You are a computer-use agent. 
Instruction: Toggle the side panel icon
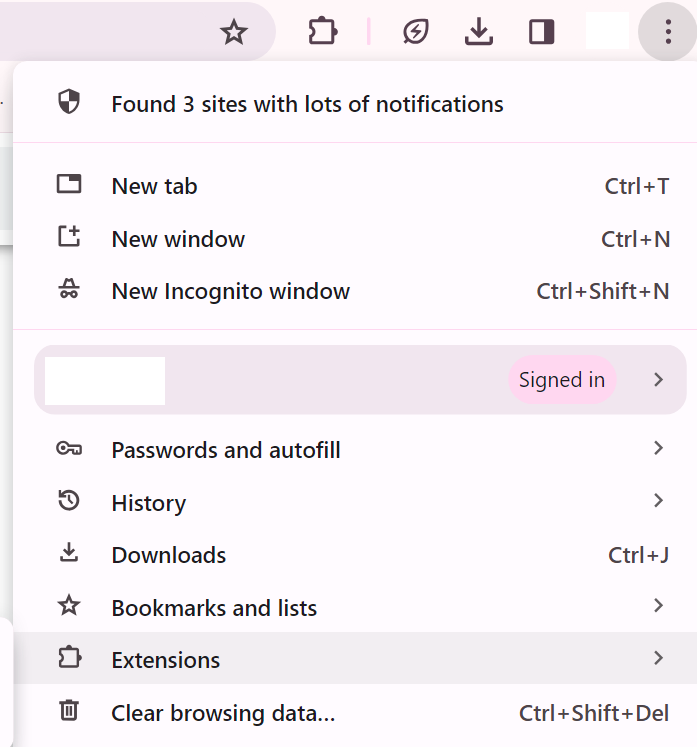(542, 32)
